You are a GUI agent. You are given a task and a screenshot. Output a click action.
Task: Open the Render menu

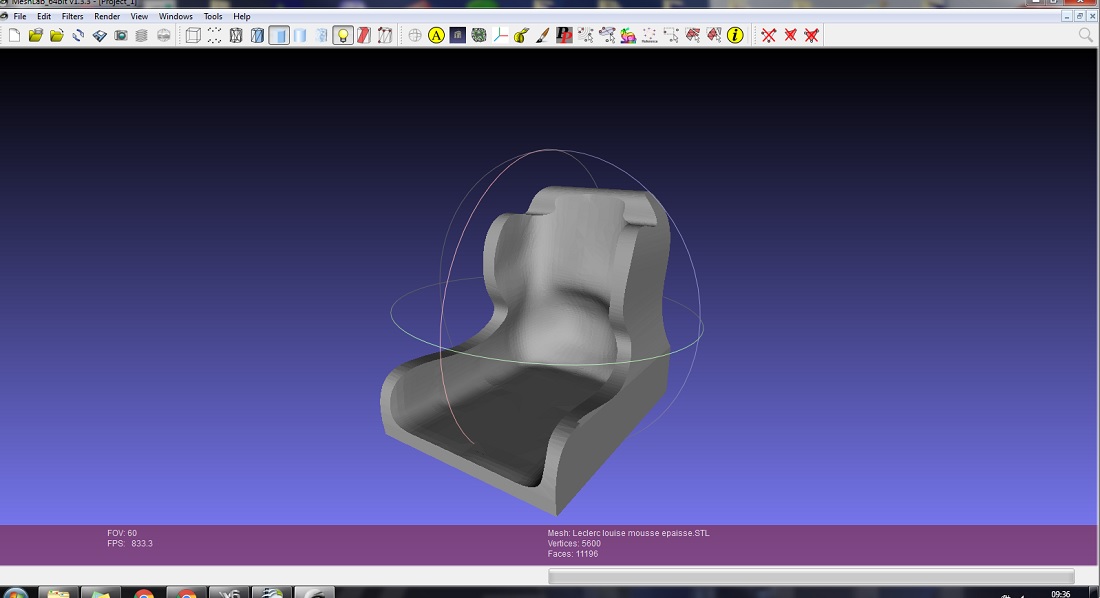(107, 16)
